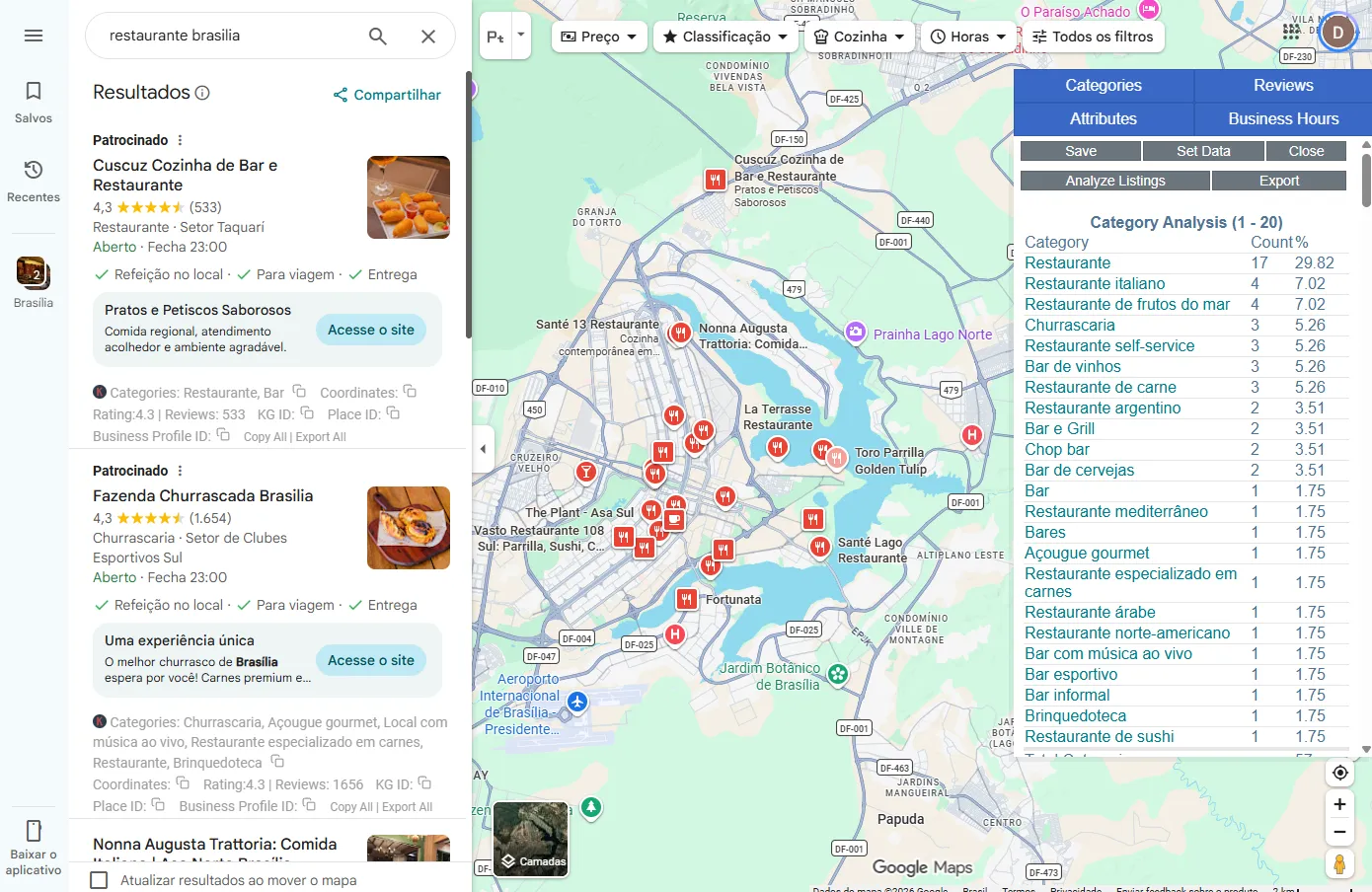Open the main hamburger menu
1372x892 pixels.
pos(34,36)
